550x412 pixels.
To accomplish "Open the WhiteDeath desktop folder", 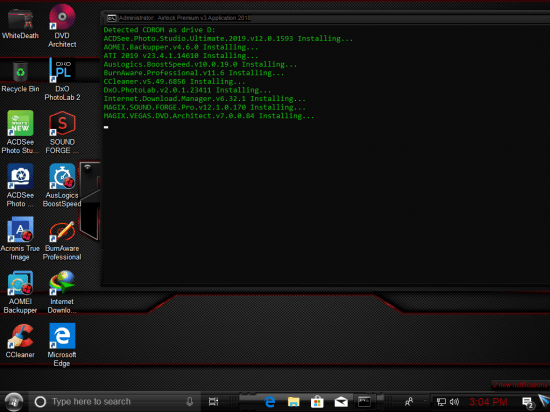I will (x=20, y=23).
